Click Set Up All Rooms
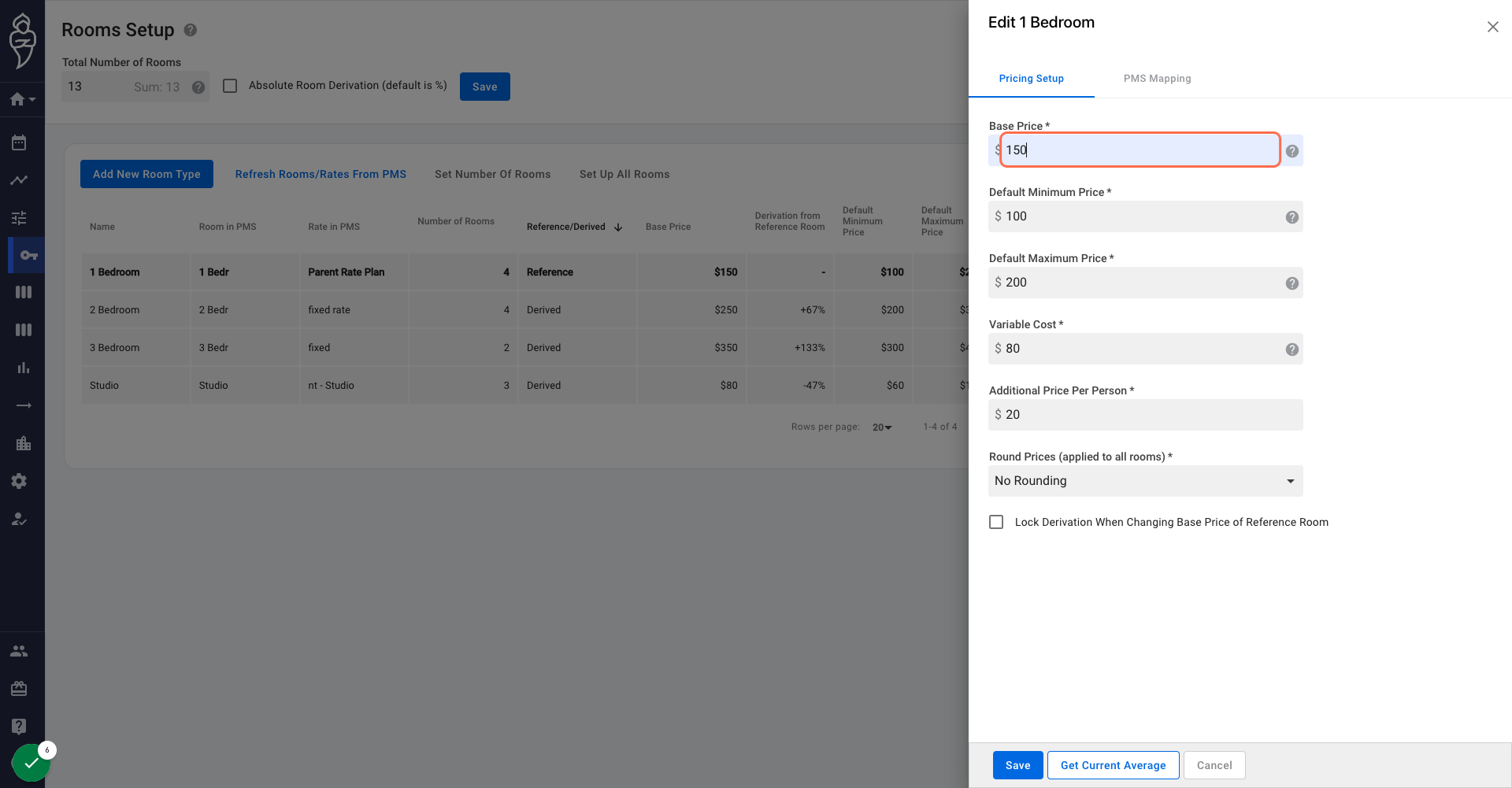 pos(624,174)
